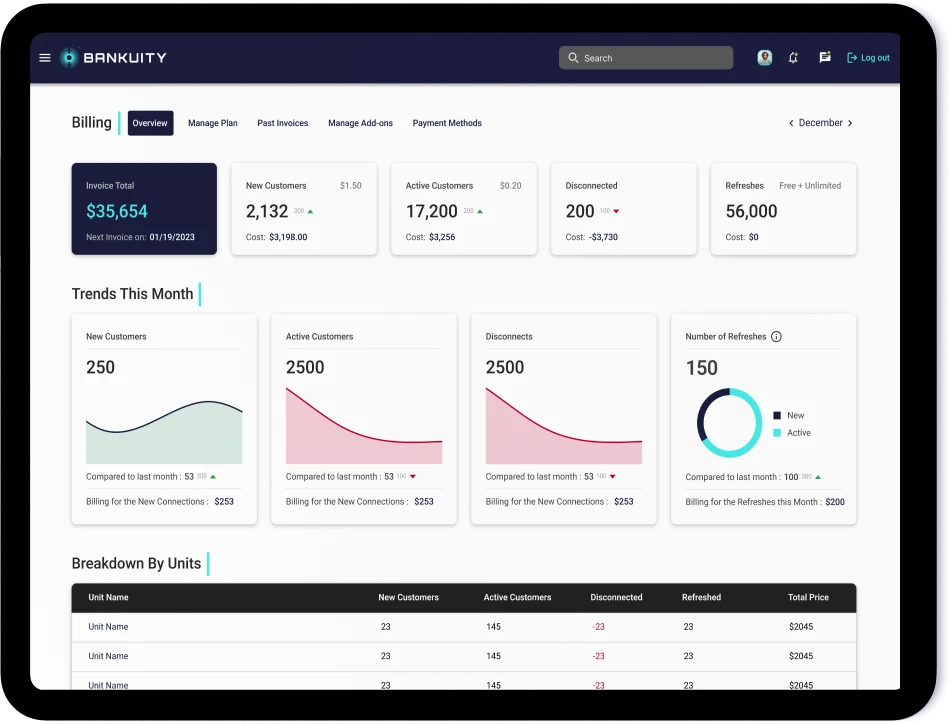
Task: Click the Active legend color swatch
Action: point(776,432)
